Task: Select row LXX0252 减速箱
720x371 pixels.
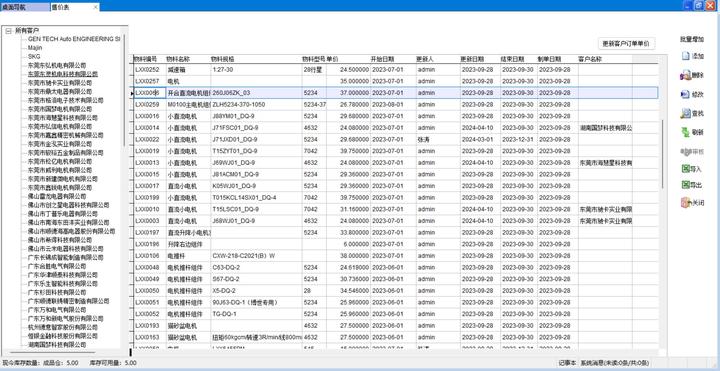Action: [x=395, y=69]
